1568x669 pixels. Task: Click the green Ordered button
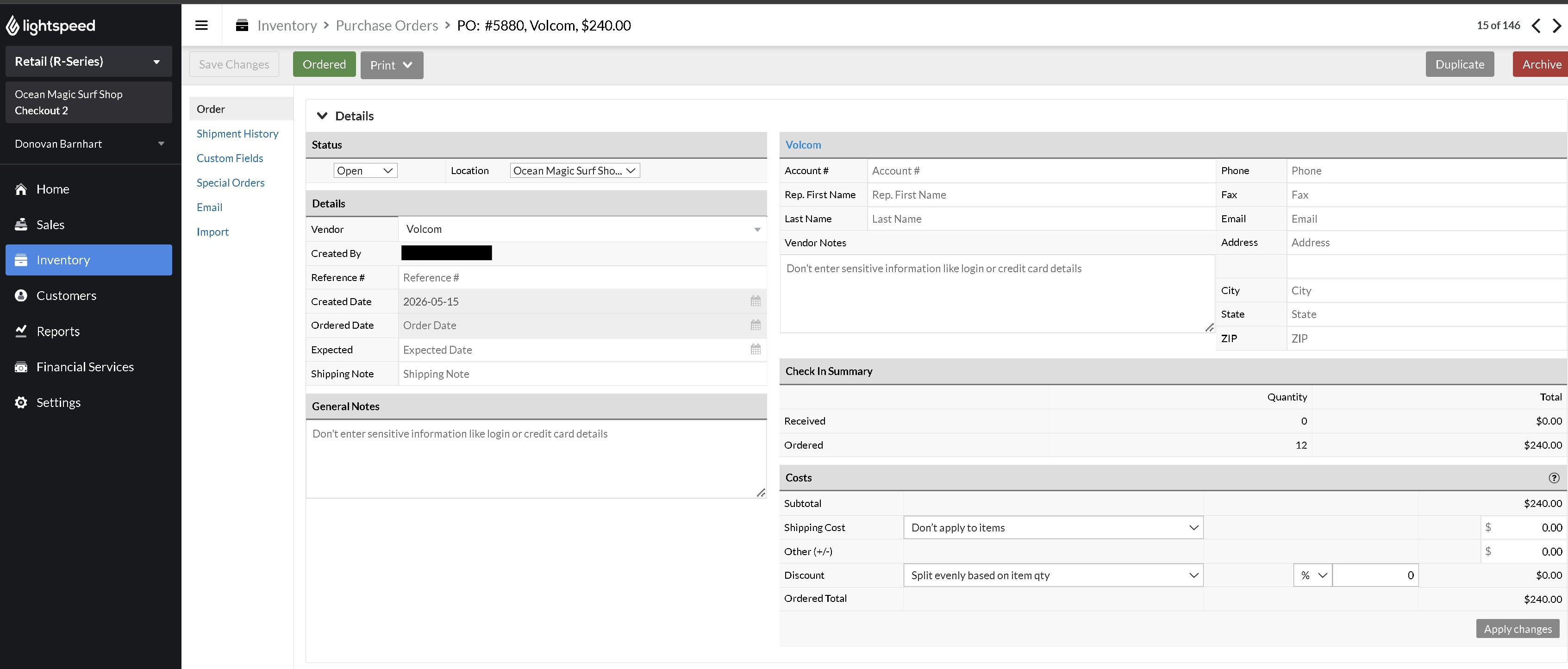tap(324, 64)
